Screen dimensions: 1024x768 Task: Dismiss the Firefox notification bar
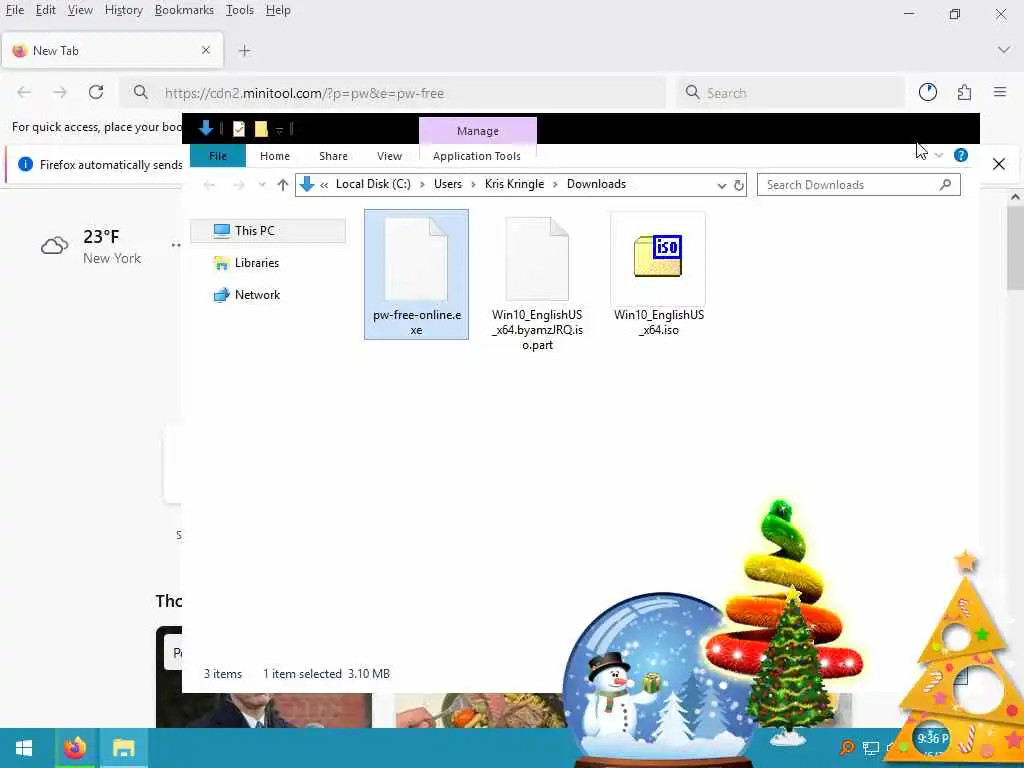999,164
